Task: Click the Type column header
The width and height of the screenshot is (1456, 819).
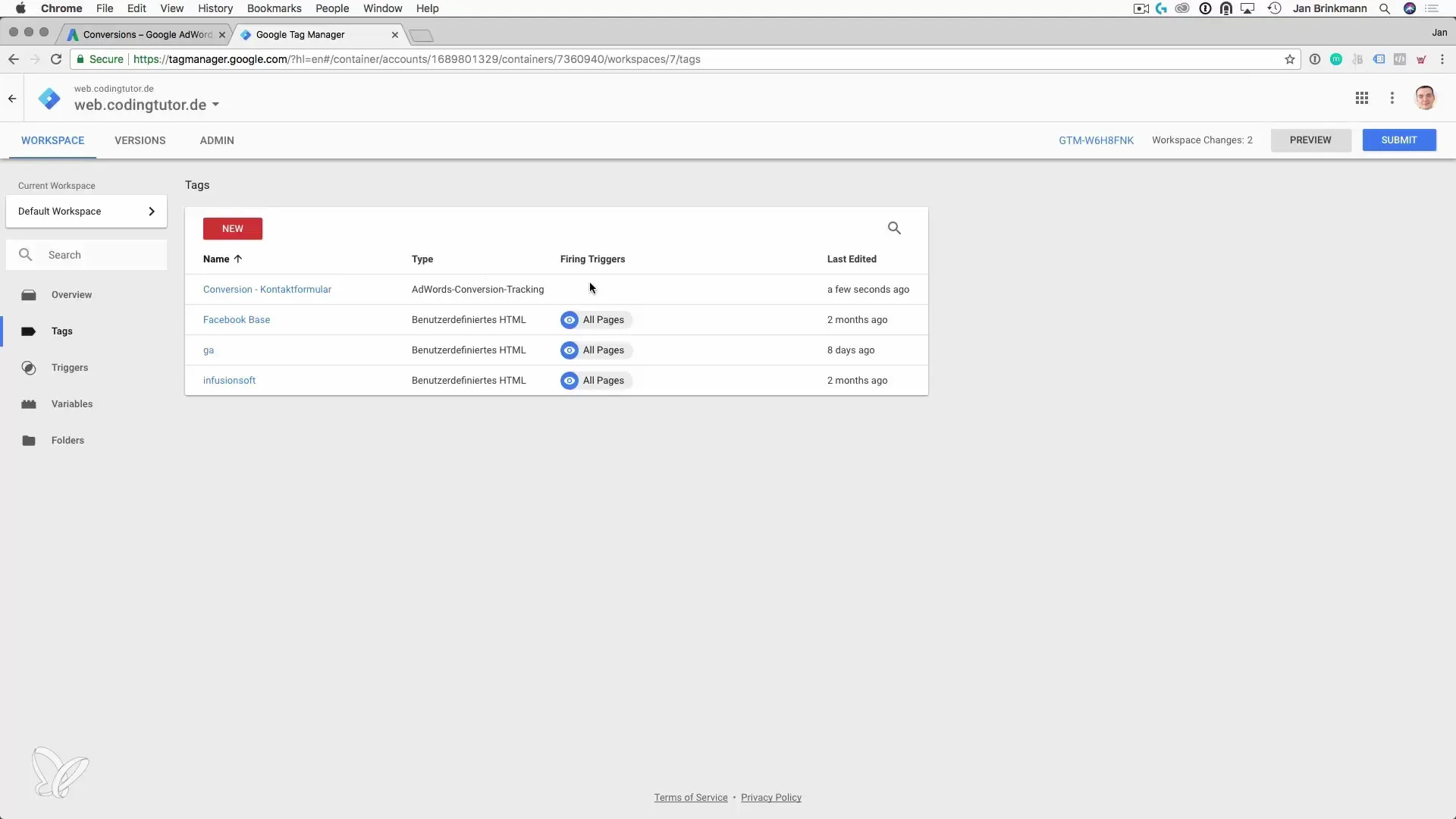Action: [422, 259]
